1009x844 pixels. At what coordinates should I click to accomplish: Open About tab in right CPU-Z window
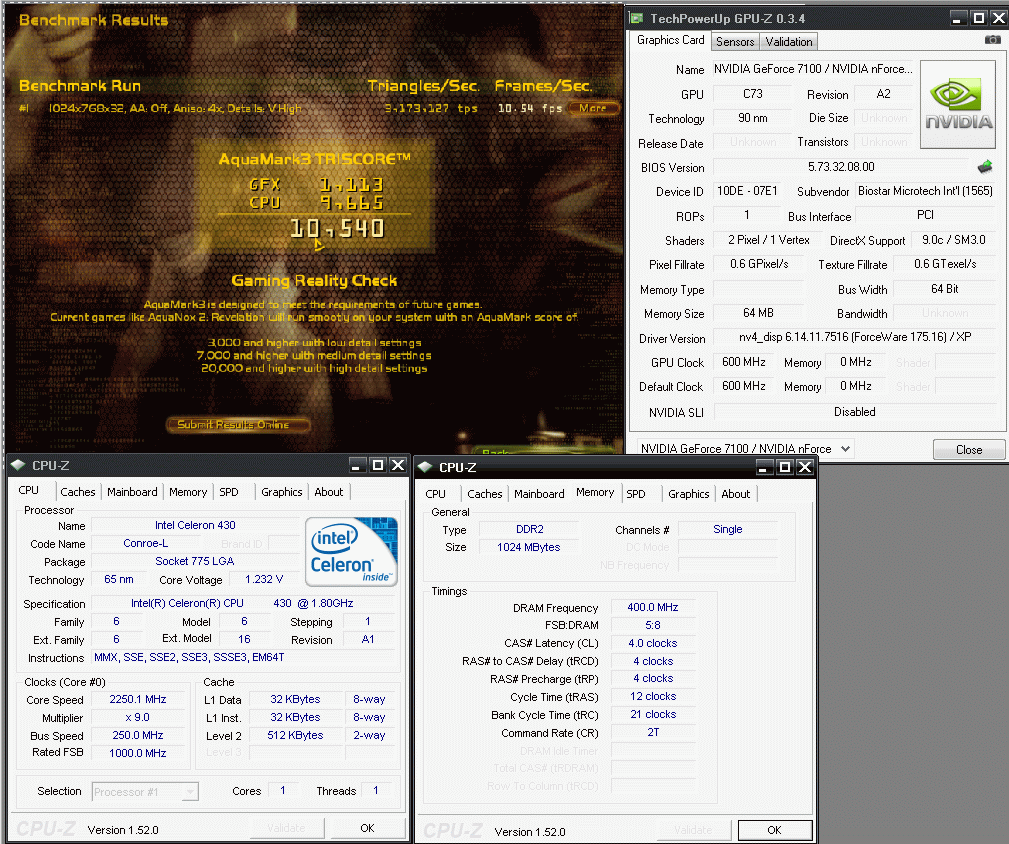point(736,494)
